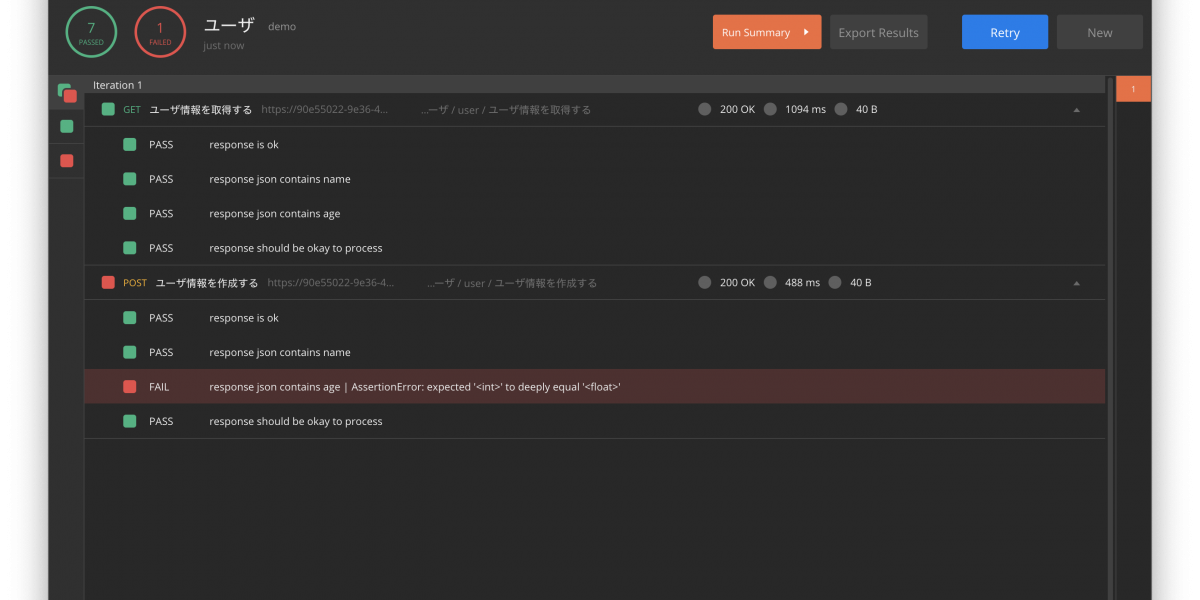Open the failed age assertion error row
1200x600 pixels.
[415, 387]
